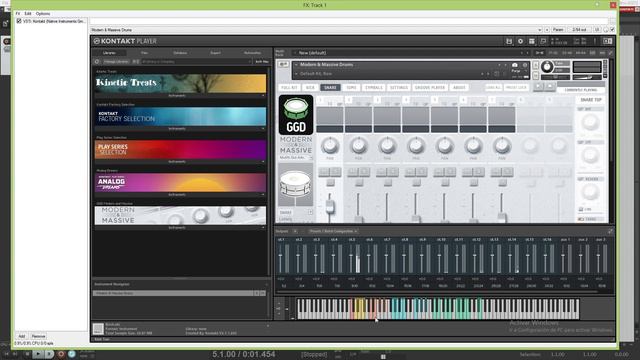This screenshot has height=360, width=640.
Task: Adjust the st.1 output channel fader
Action: (280, 256)
